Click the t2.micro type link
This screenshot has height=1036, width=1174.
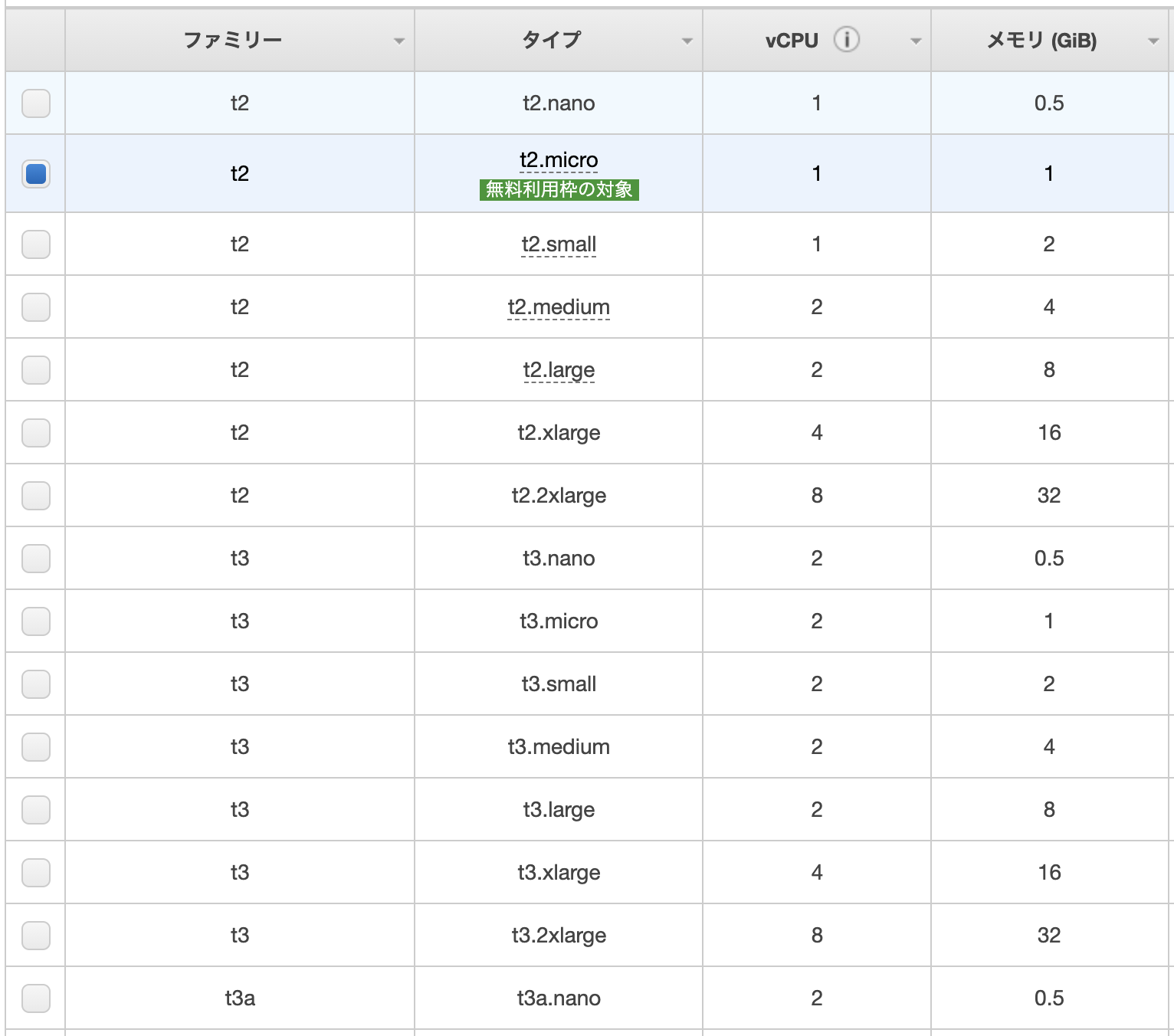(x=559, y=160)
